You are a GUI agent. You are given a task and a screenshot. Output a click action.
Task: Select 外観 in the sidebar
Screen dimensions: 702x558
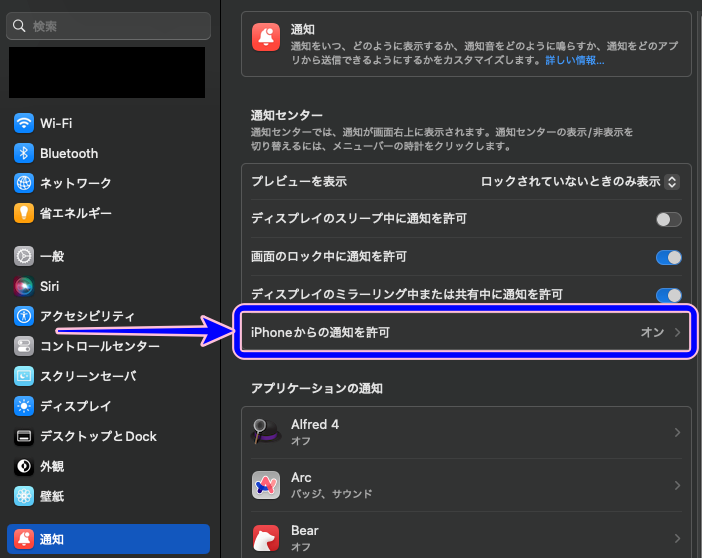[108, 466]
